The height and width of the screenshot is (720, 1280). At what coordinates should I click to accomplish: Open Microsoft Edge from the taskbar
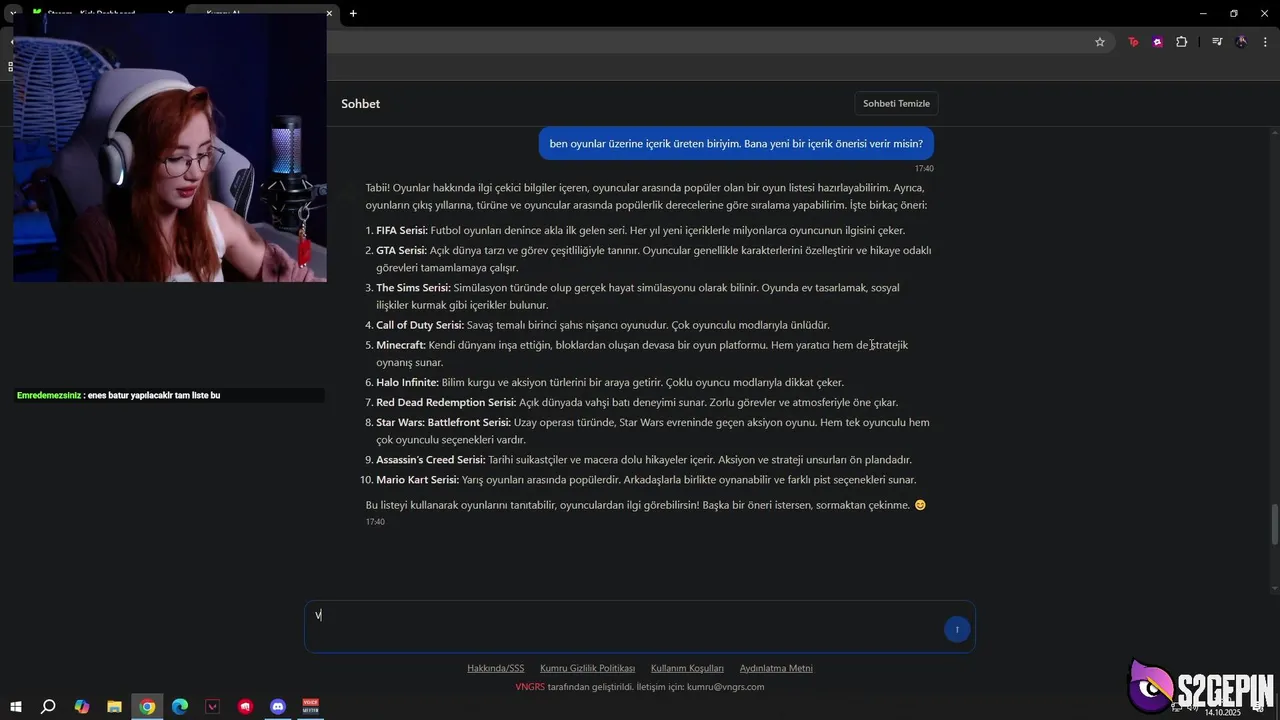180,707
